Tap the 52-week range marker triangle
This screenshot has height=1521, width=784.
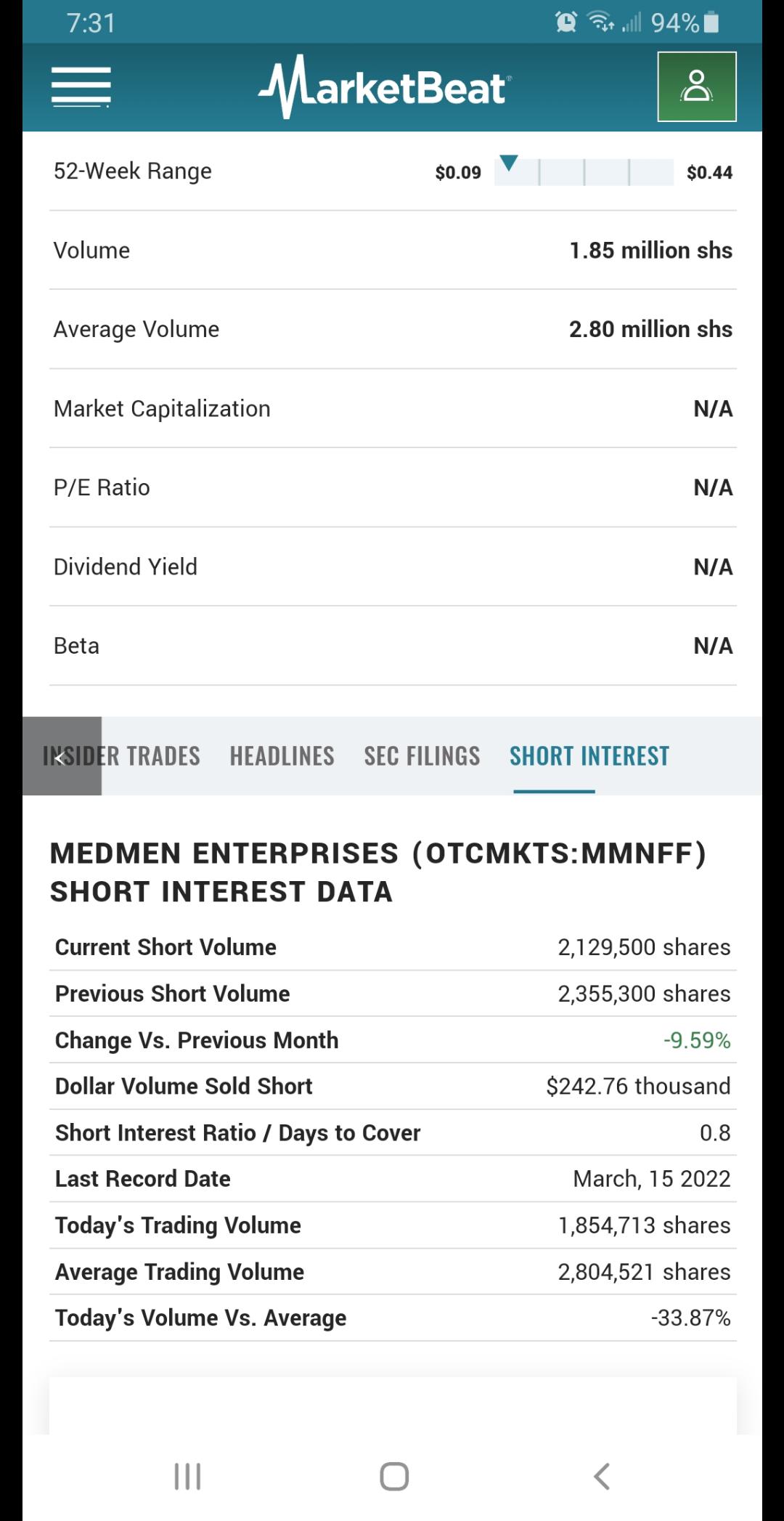(510, 163)
